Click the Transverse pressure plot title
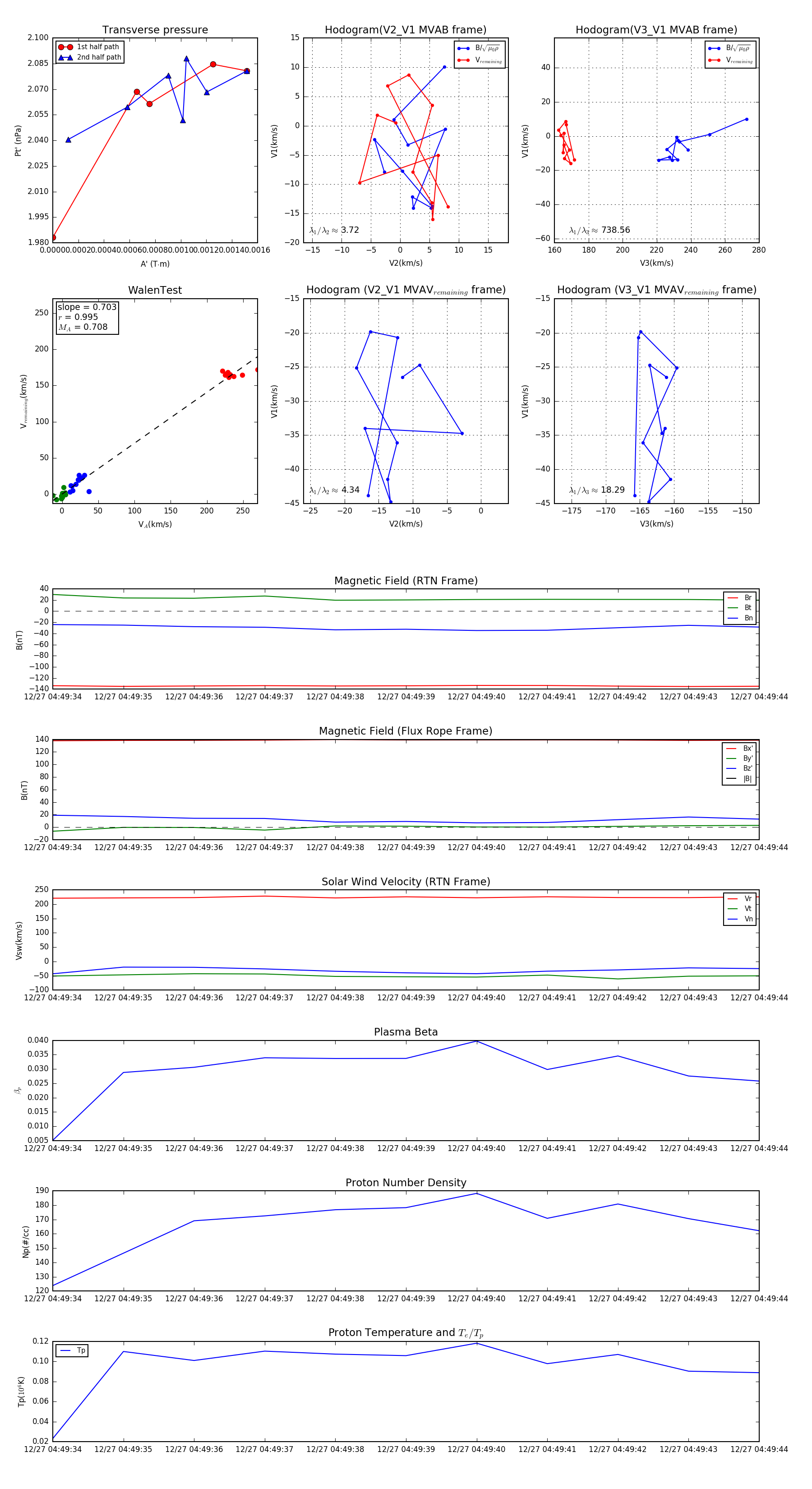 (x=155, y=30)
